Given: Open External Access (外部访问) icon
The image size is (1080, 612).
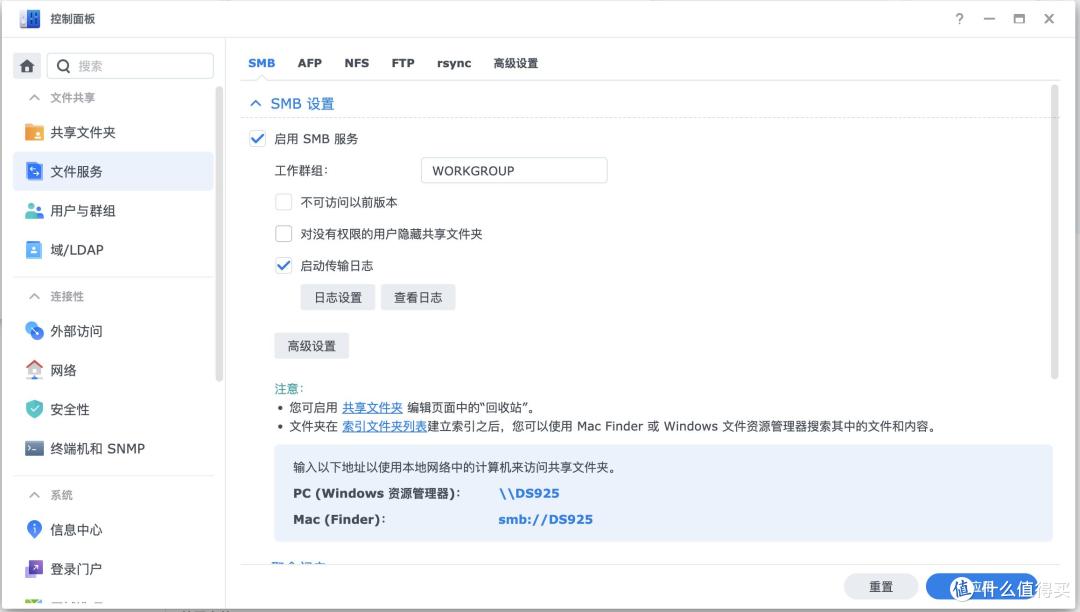Looking at the screenshot, I should click(x=34, y=331).
